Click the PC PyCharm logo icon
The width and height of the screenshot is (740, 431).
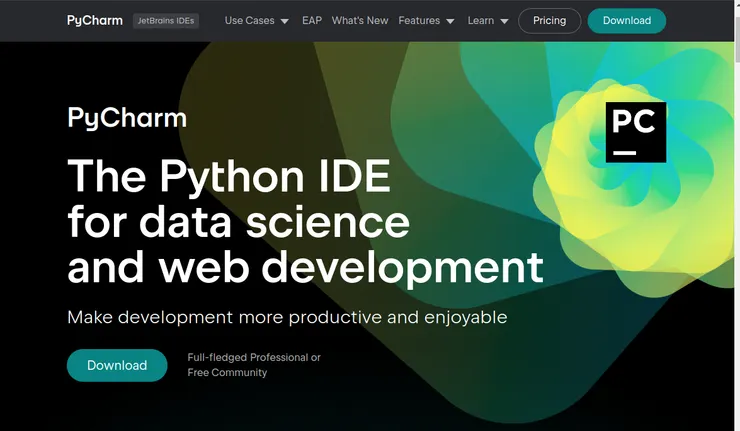click(636, 132)
